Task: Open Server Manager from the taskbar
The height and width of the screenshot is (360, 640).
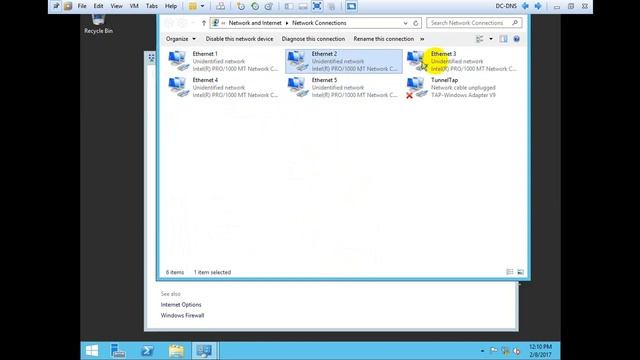Action: 118,351
